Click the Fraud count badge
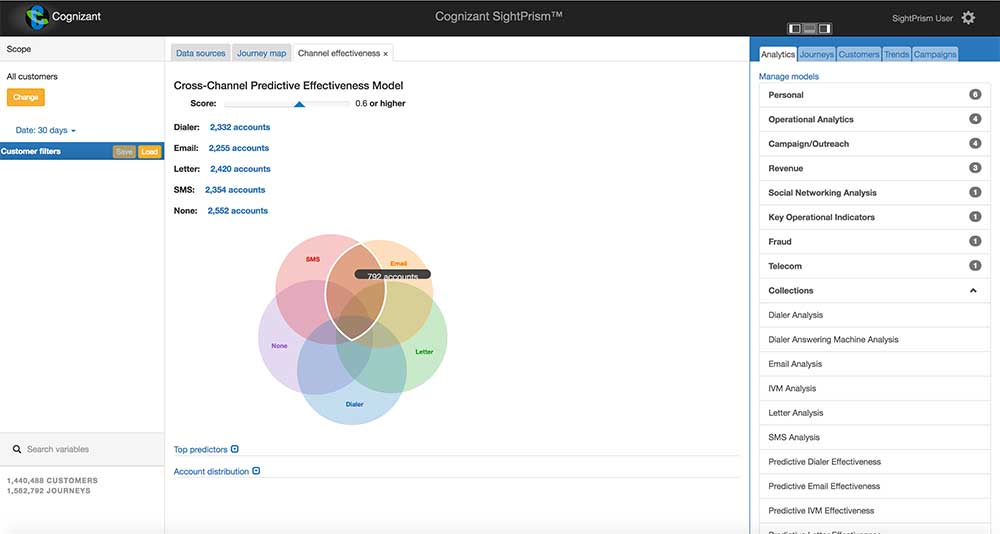This screenshot has width=1000, height=534. click(x=974, y=241)
